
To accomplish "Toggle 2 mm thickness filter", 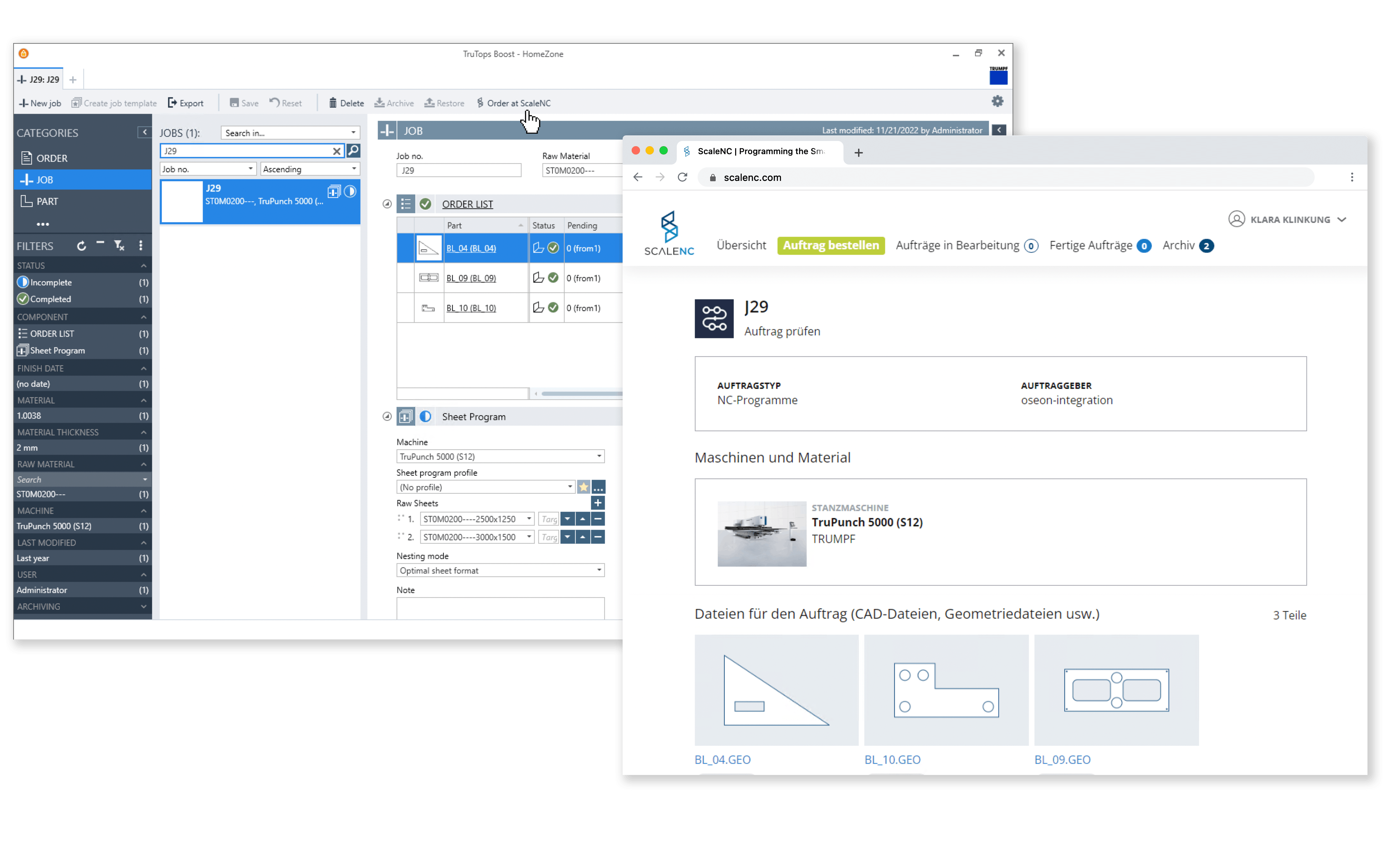I will pyautogui.click(x=83, y=448).
